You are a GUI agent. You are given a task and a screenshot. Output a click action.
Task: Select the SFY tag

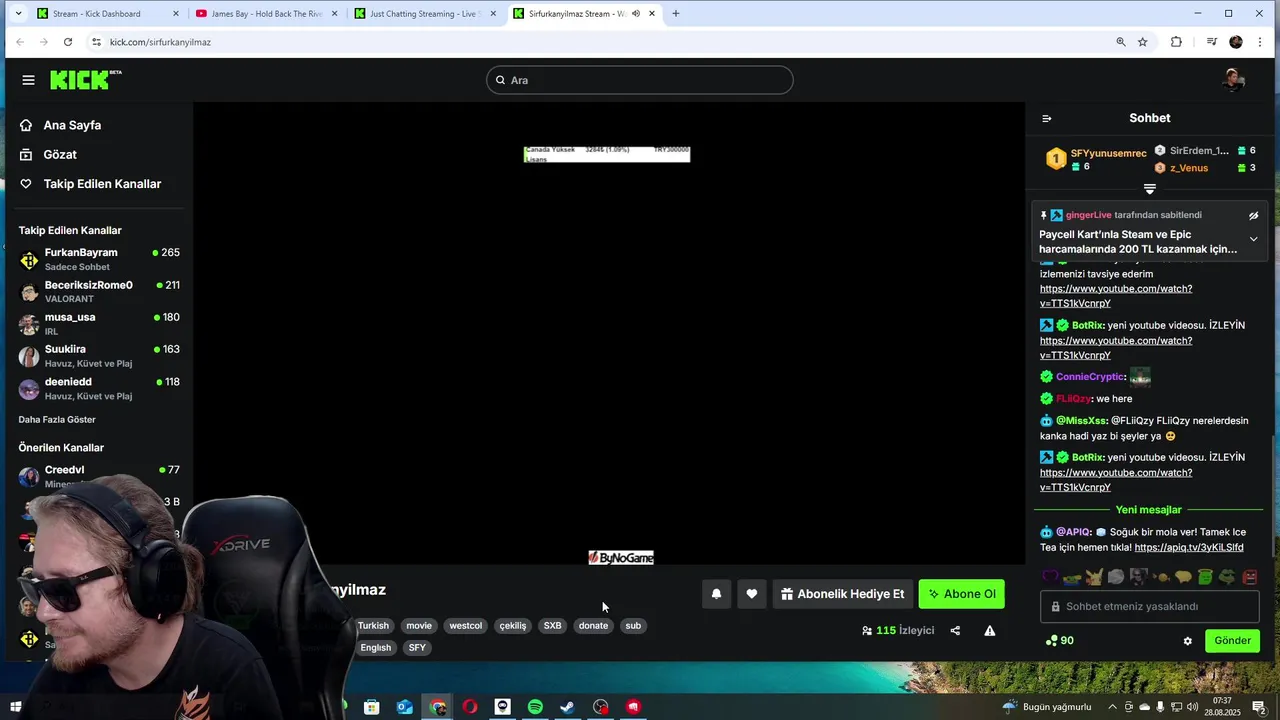point(417,648)
